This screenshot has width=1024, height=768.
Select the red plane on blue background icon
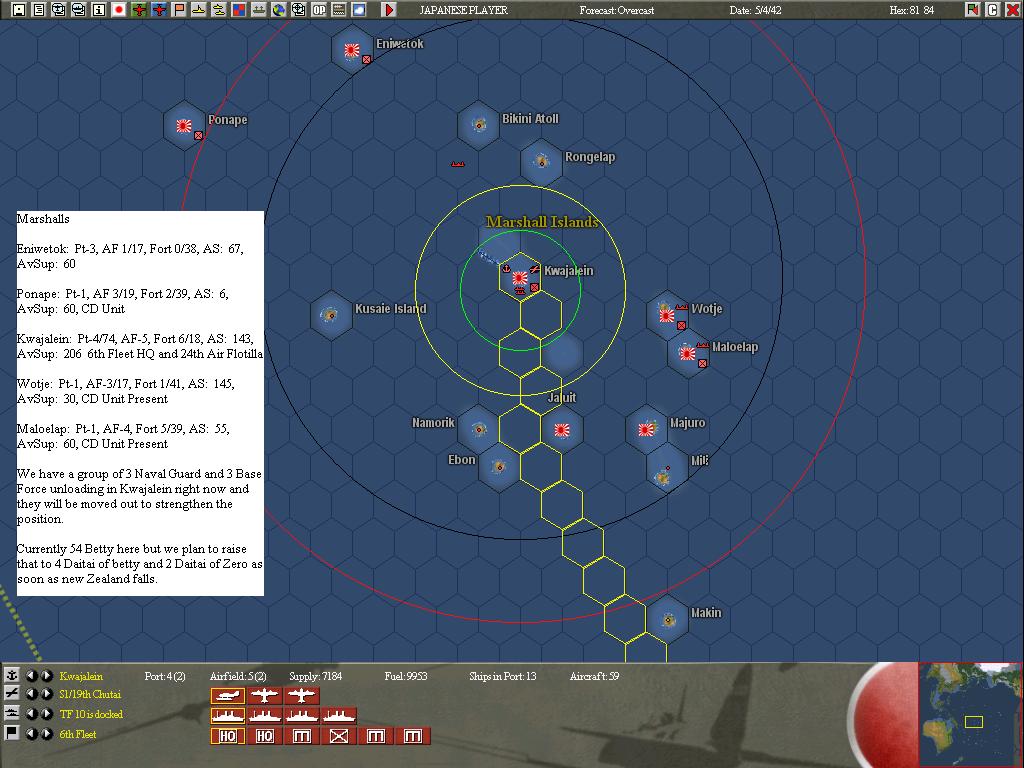coord(159,10)
